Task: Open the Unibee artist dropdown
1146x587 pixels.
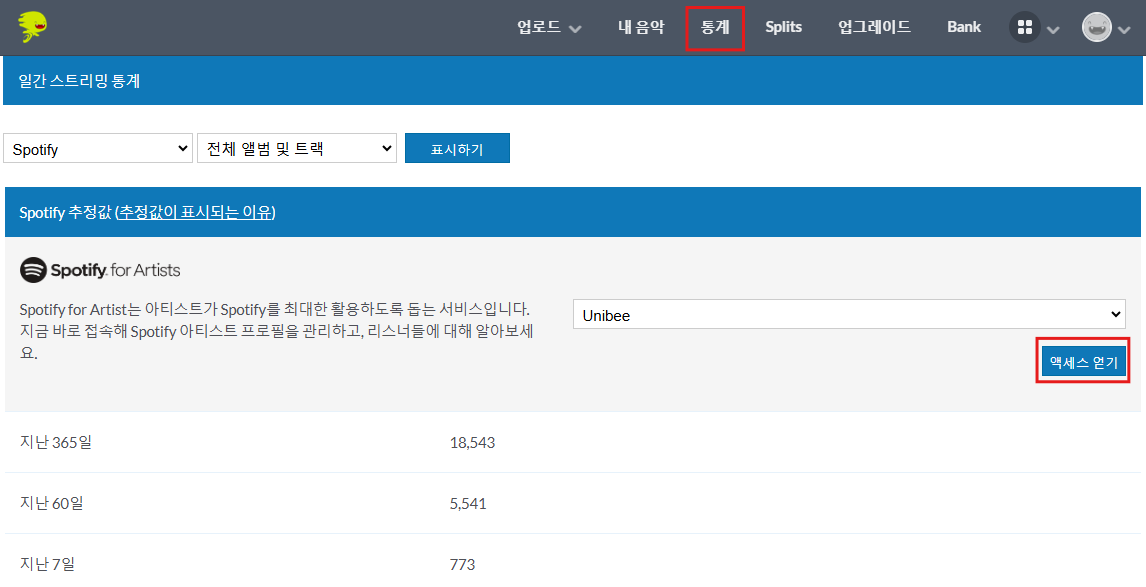Action: (849, 314)
